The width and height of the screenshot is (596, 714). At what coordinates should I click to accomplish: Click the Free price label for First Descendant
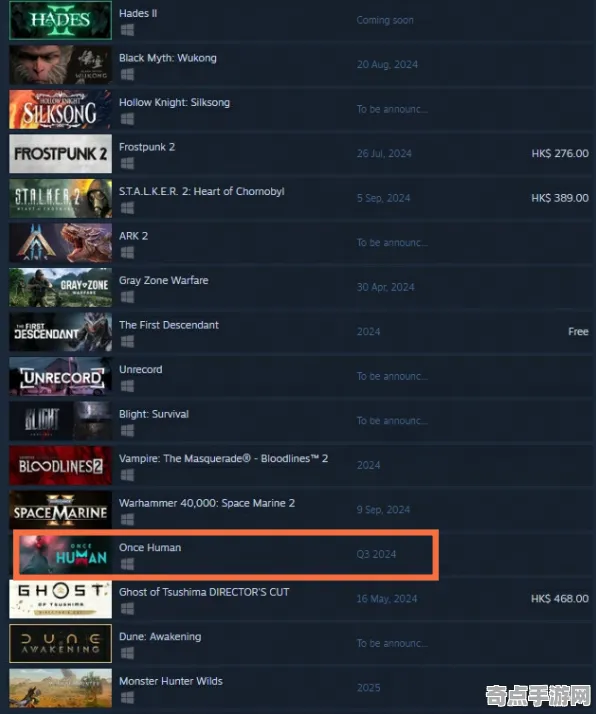[x=578, y=332]
